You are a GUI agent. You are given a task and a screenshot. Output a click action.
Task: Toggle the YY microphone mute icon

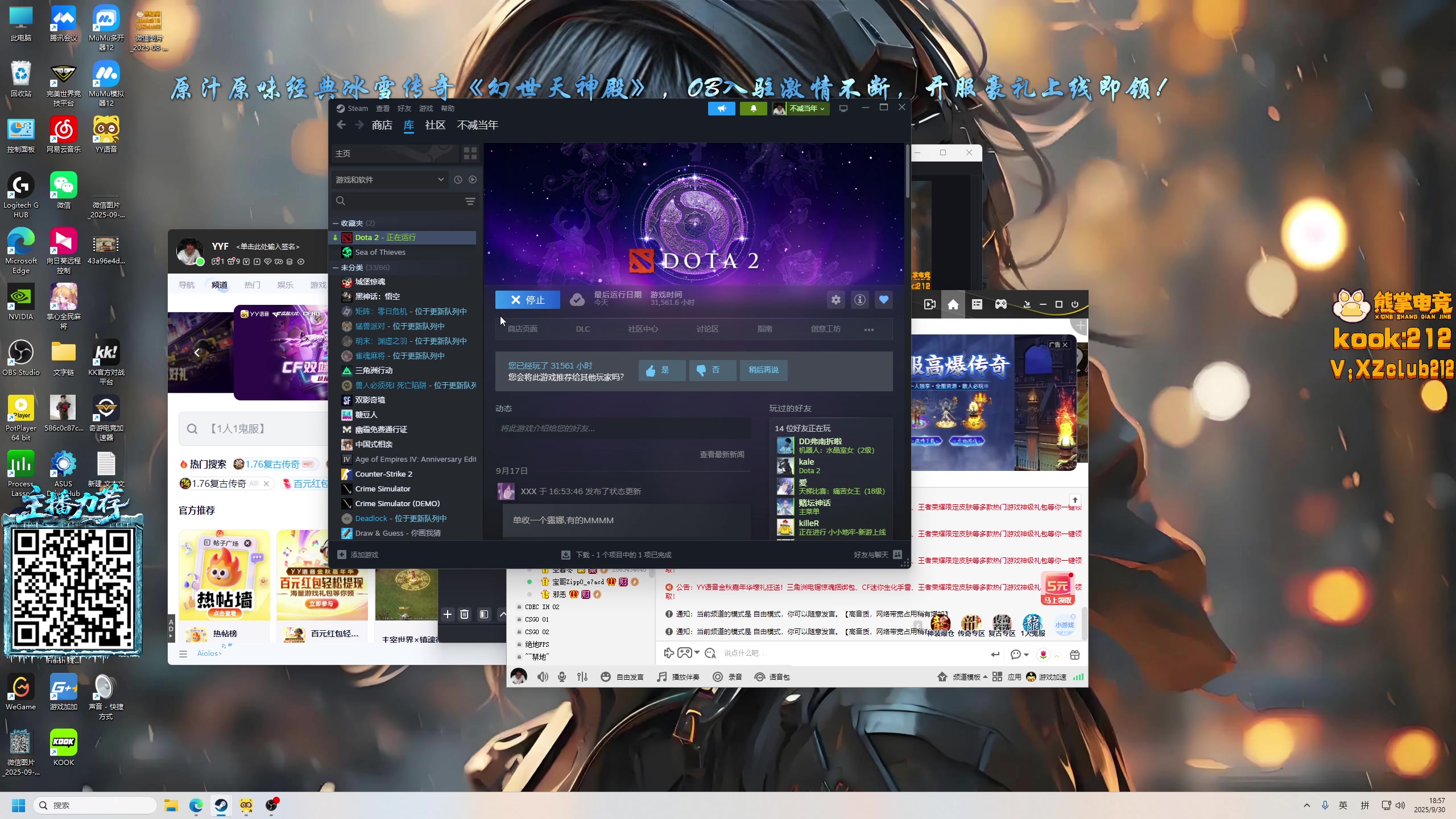pyautogui.click(x=562, y=677)
